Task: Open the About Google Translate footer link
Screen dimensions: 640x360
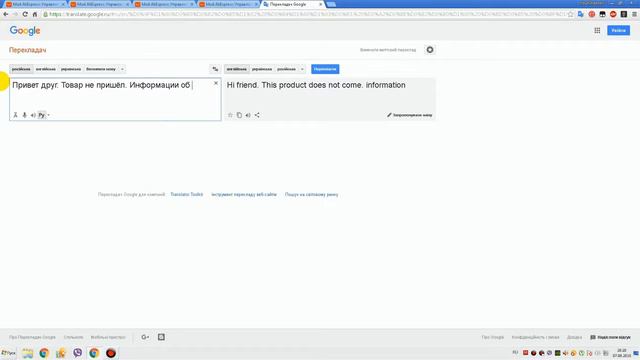Action: (32, 337)
